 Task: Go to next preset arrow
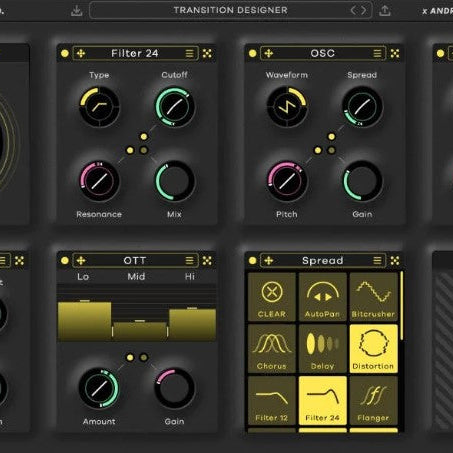363,10
